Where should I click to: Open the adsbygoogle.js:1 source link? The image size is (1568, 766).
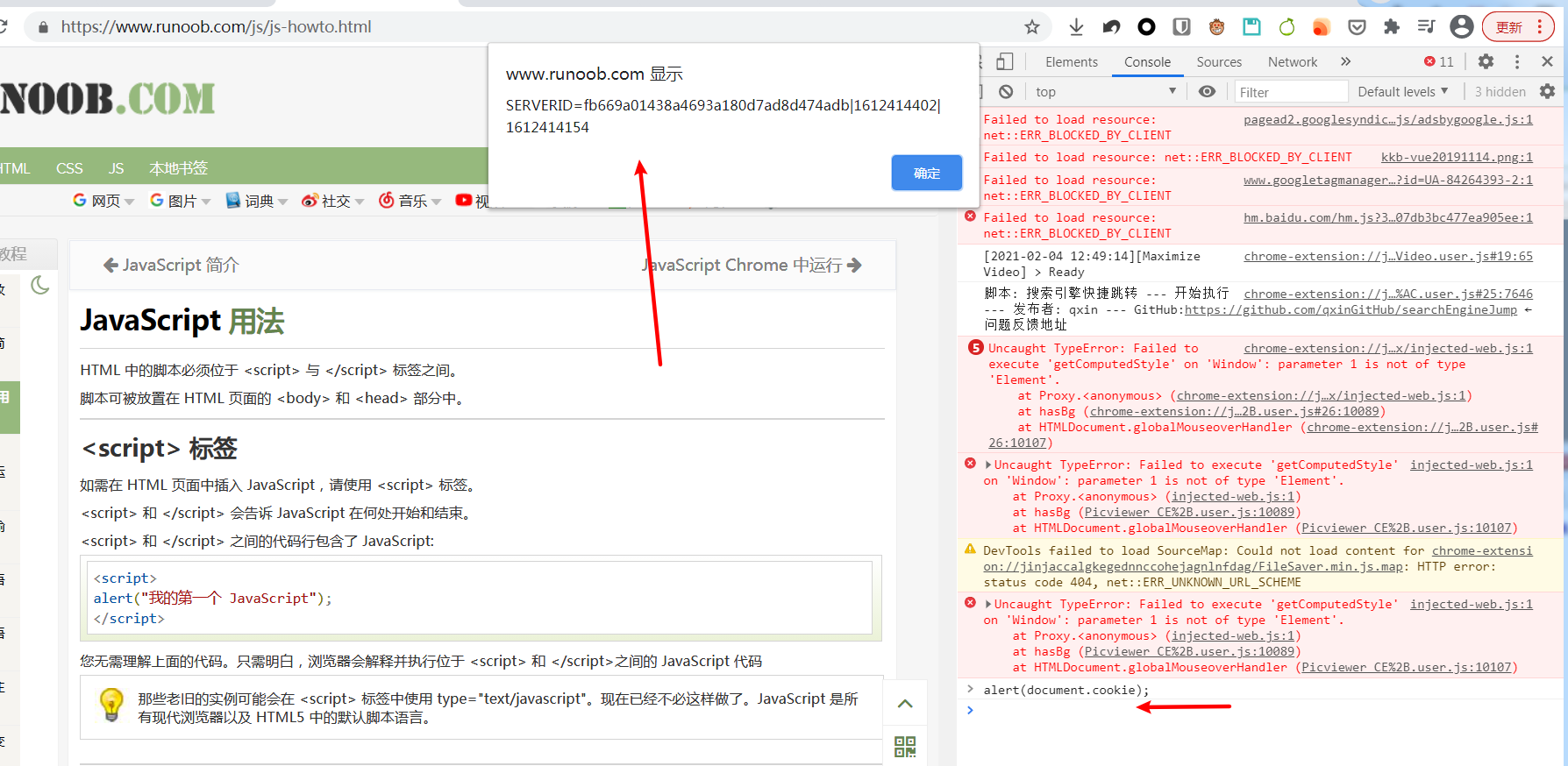(1388, 120)
